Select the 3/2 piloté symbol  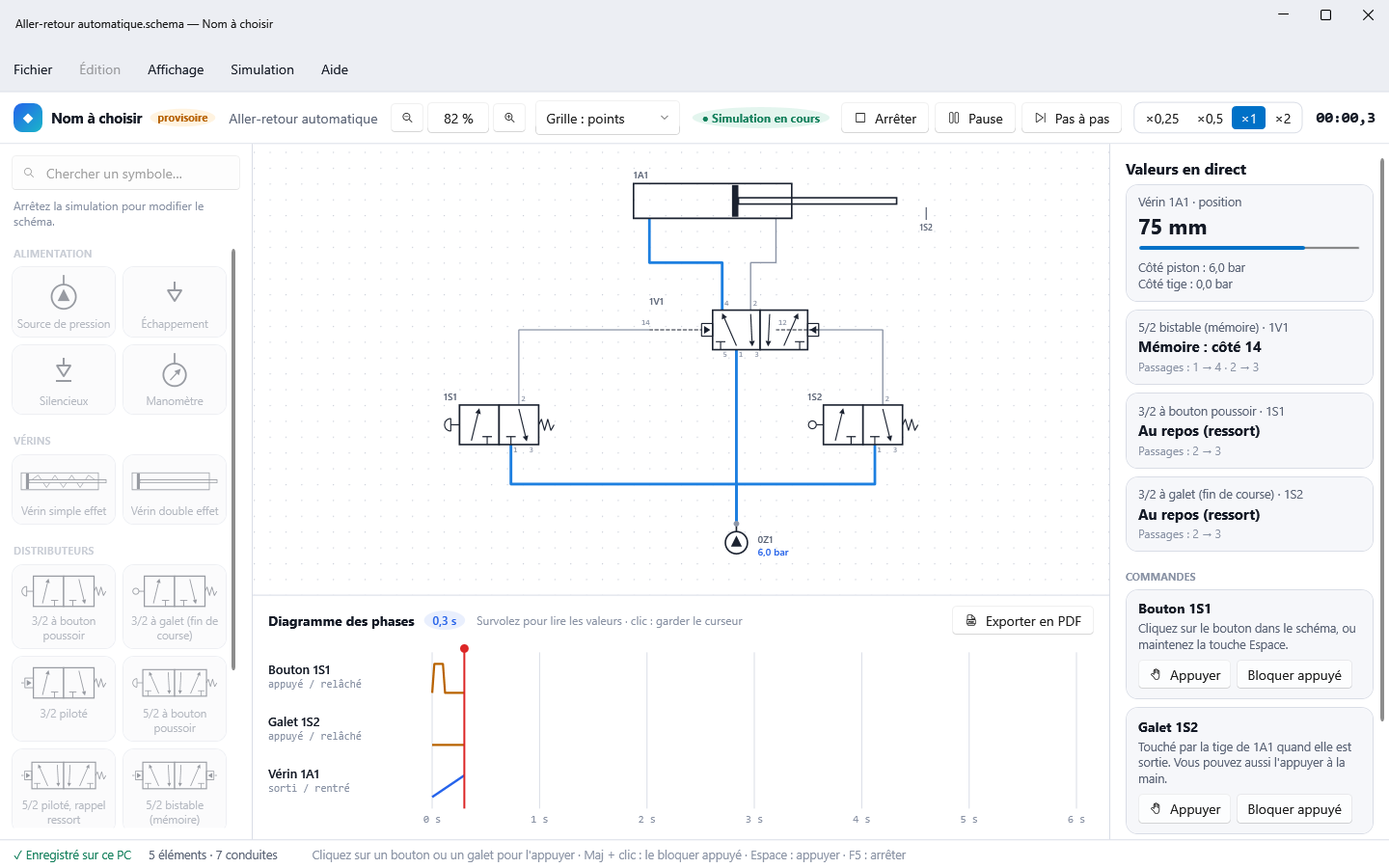[64, 698]
